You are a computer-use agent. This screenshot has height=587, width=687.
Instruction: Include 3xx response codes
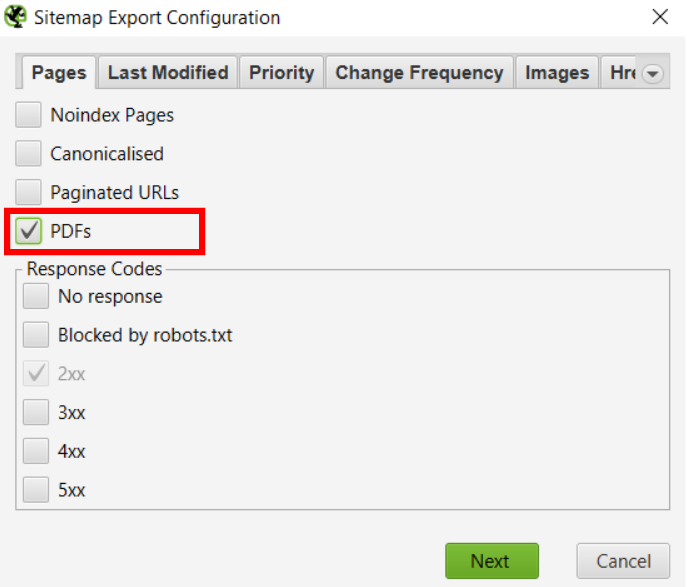36,412
